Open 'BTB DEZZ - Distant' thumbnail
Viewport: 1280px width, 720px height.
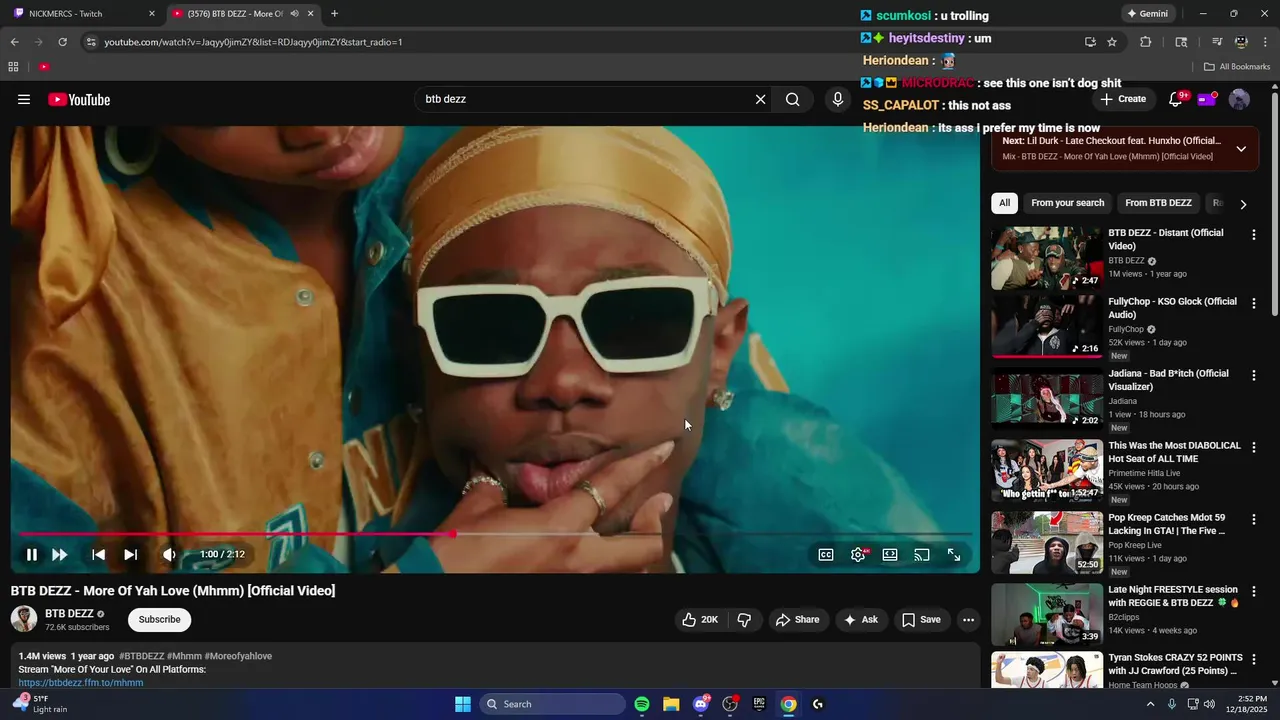(1047, 258)
